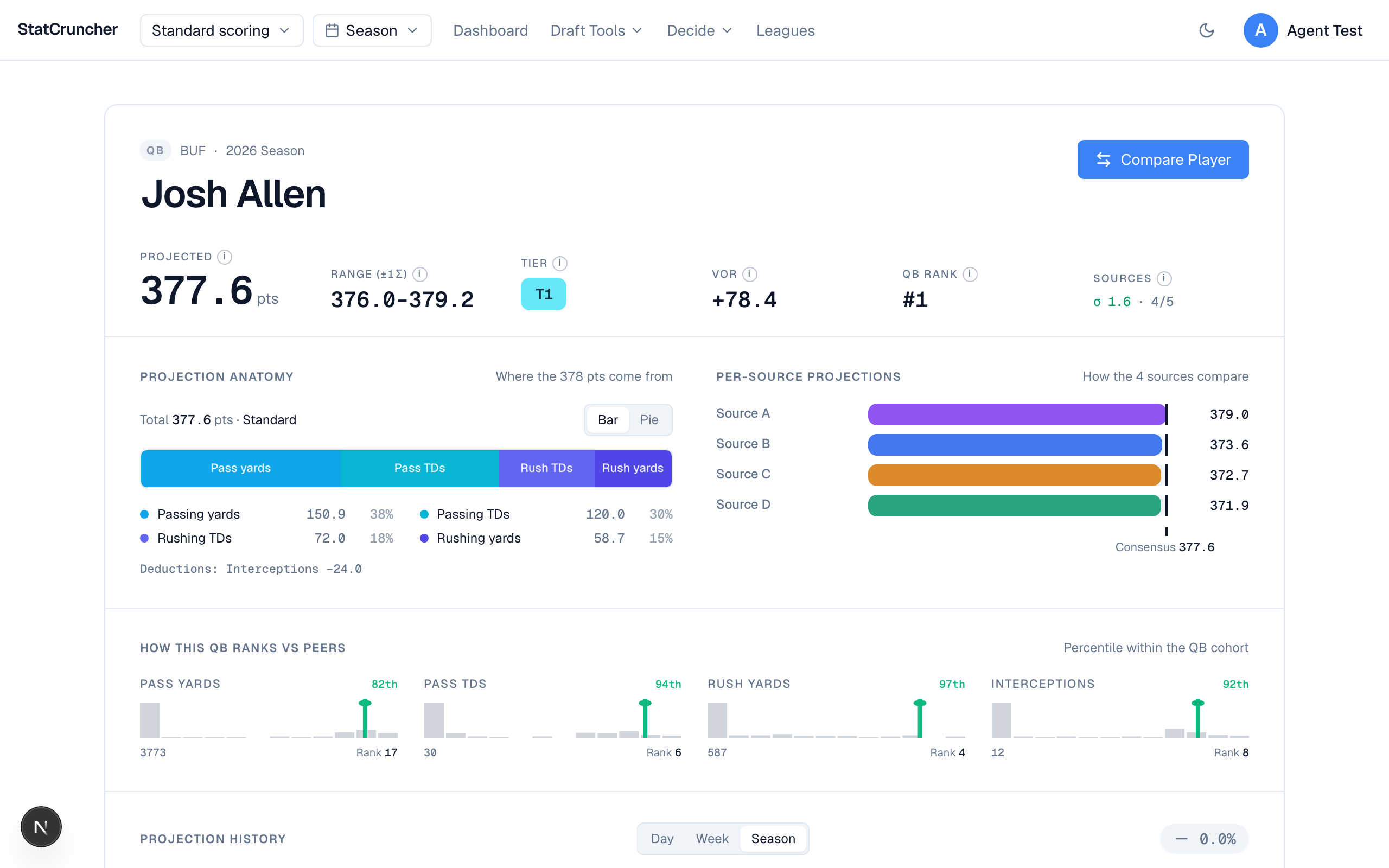The image size is (1389, 868).
Task: Expand the Draft Tools menu
Action: 596,30
